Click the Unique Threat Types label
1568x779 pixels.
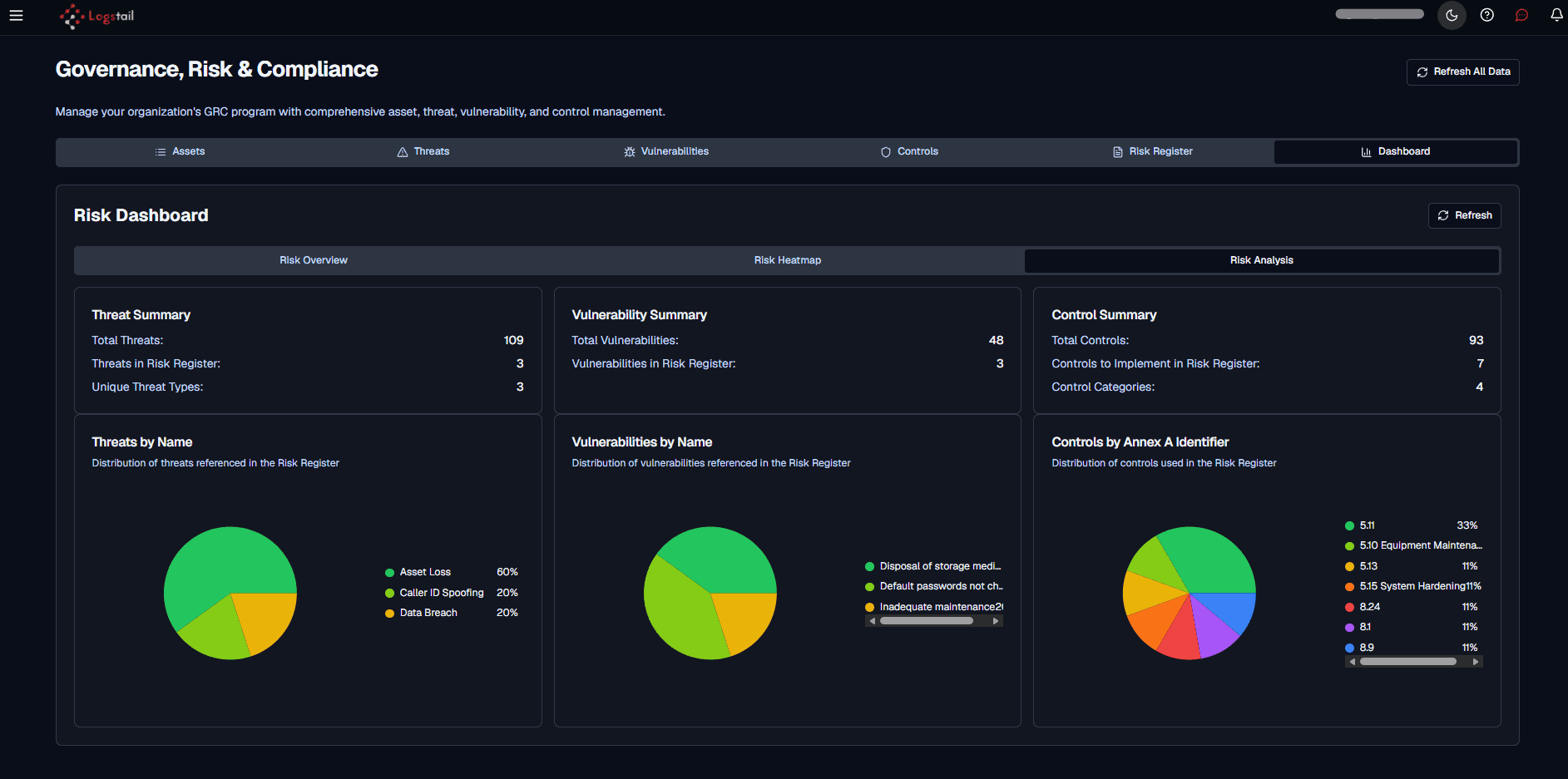tap(147, 387)
